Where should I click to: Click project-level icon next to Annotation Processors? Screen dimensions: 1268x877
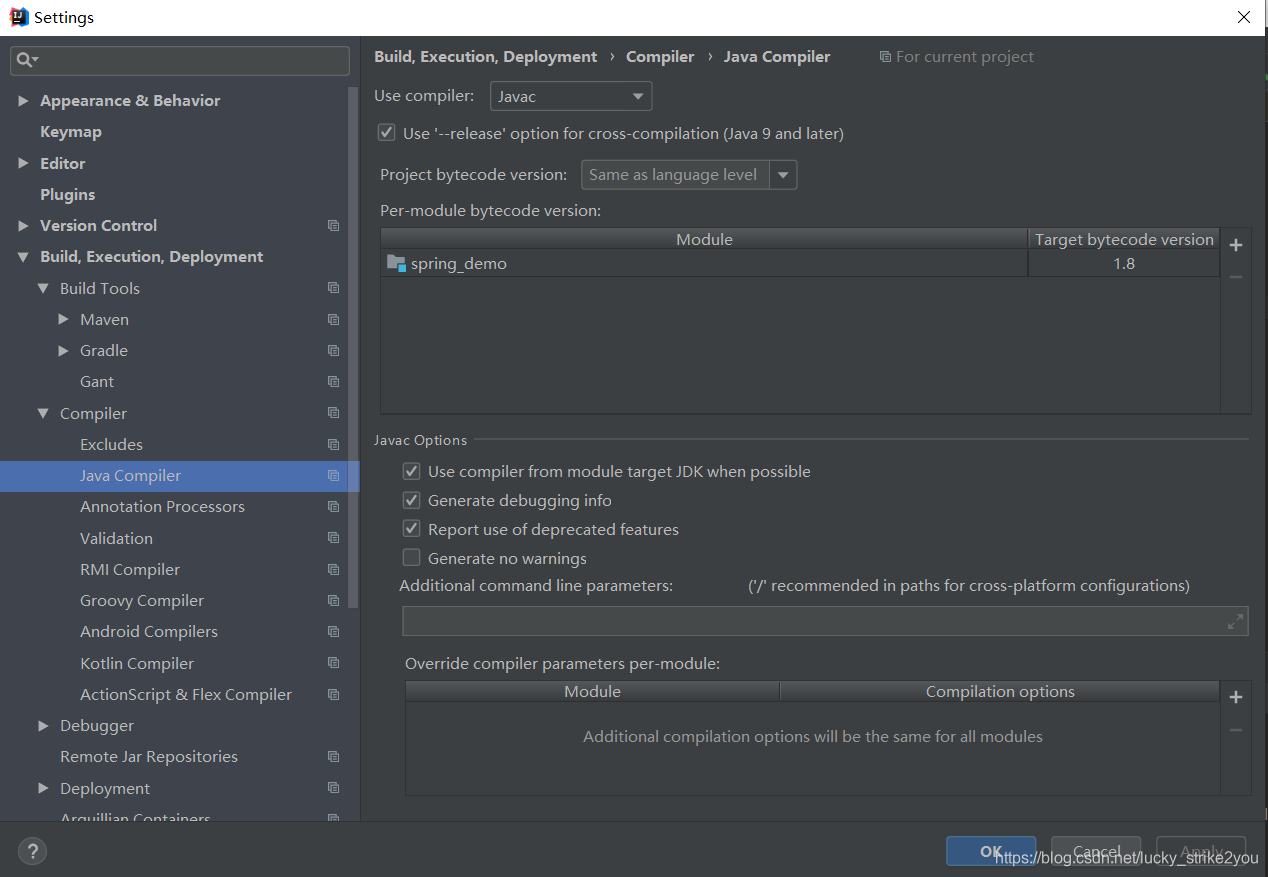pyautogui.click(x=334, y=507)
